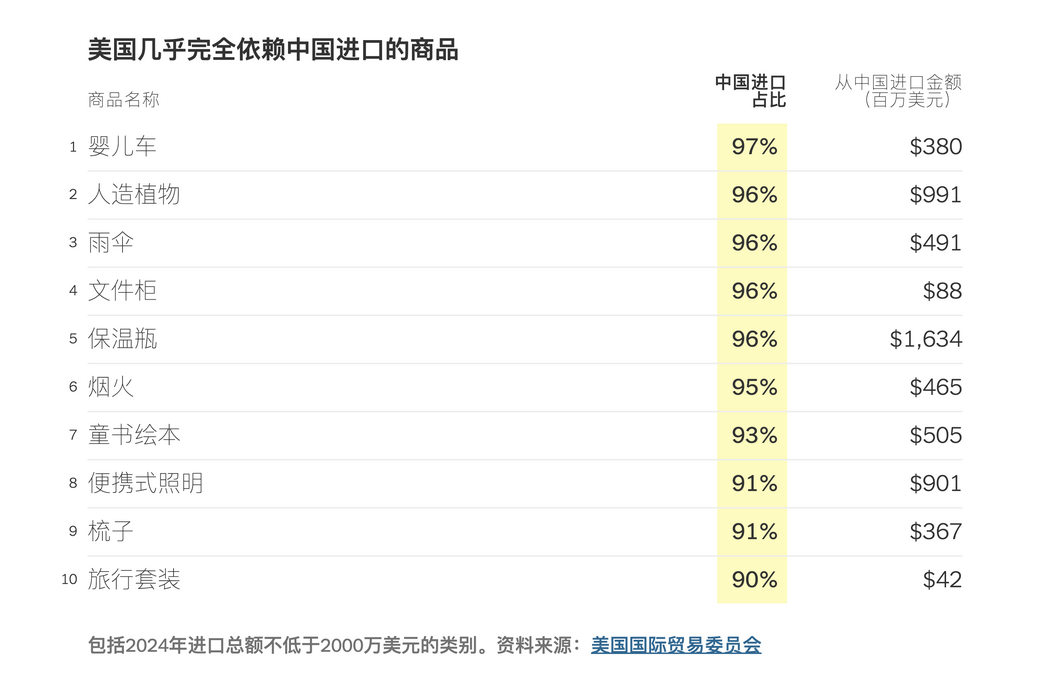Screen dimensions: 1050x697
Task: Click the 90% highlighted cell
Action: (x=752, y=580)
